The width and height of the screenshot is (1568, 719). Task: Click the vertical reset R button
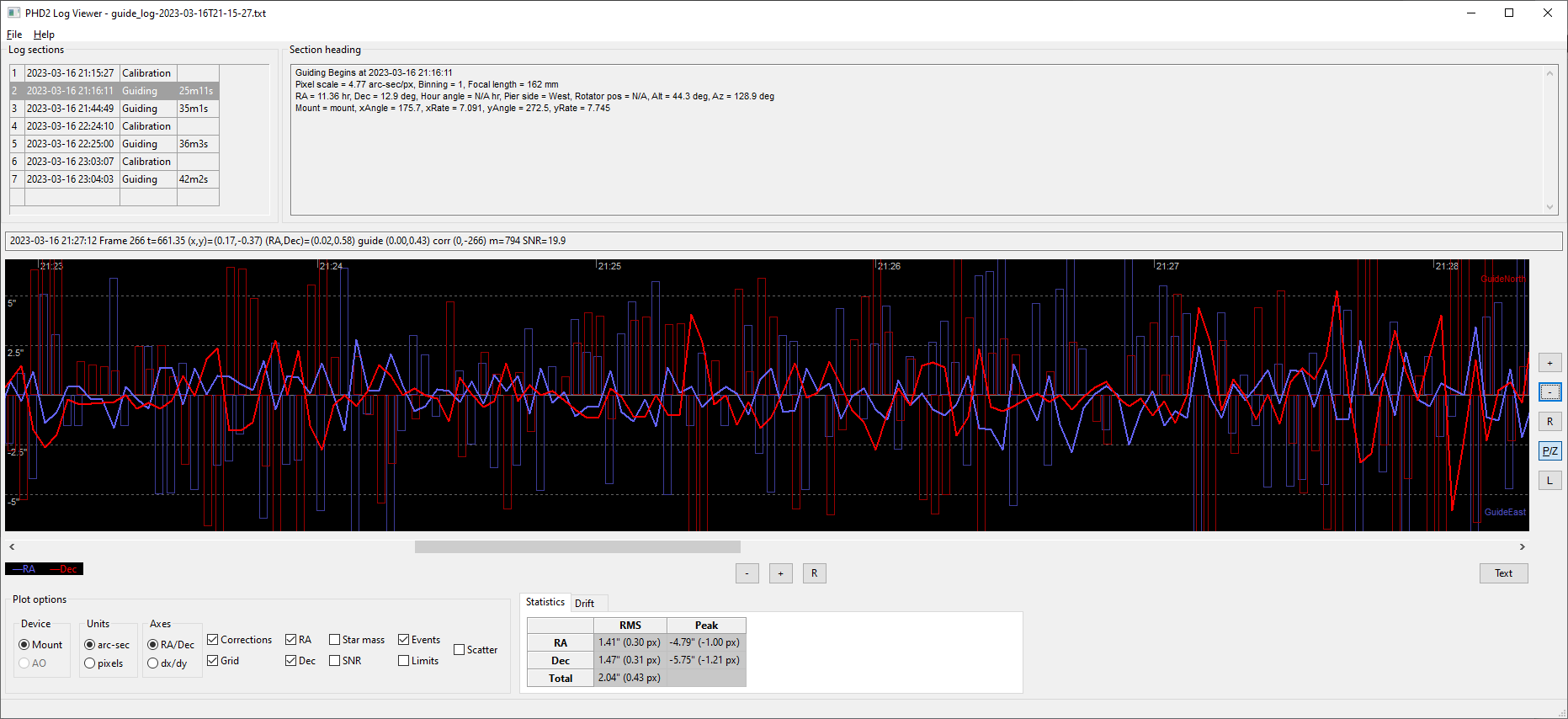tap(1549, 422)
